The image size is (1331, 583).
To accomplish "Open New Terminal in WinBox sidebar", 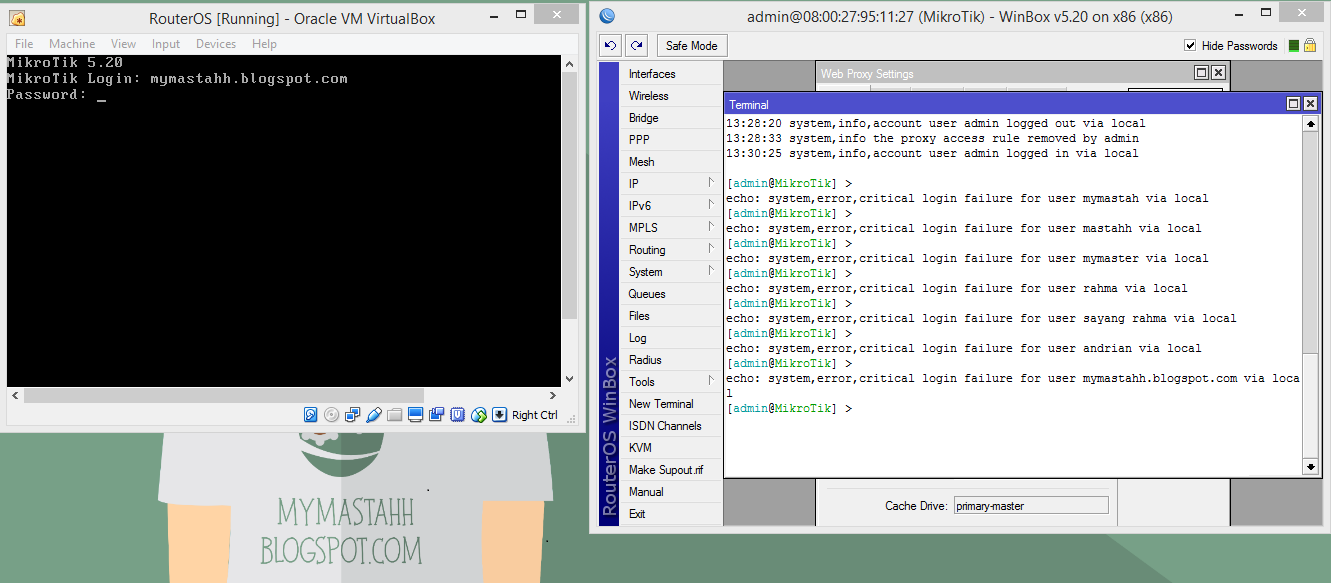I will (x=671, y=404).
